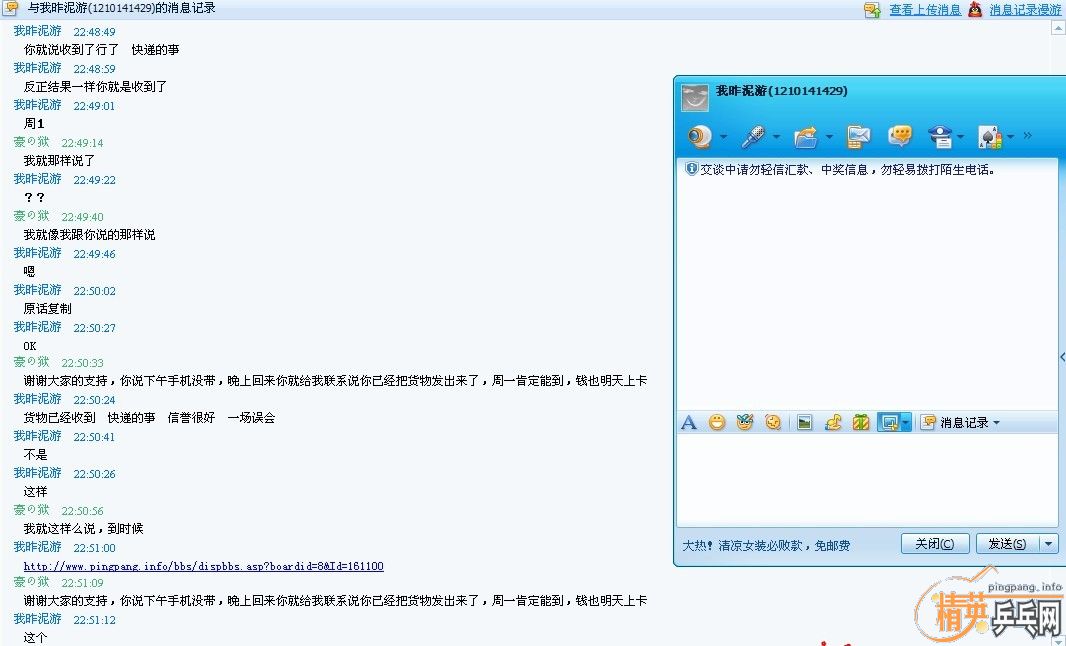This screenshot has width=1066, height=646.
Task: Click the message text 反正结果一样你就是收到了
Action: point(95,87)
